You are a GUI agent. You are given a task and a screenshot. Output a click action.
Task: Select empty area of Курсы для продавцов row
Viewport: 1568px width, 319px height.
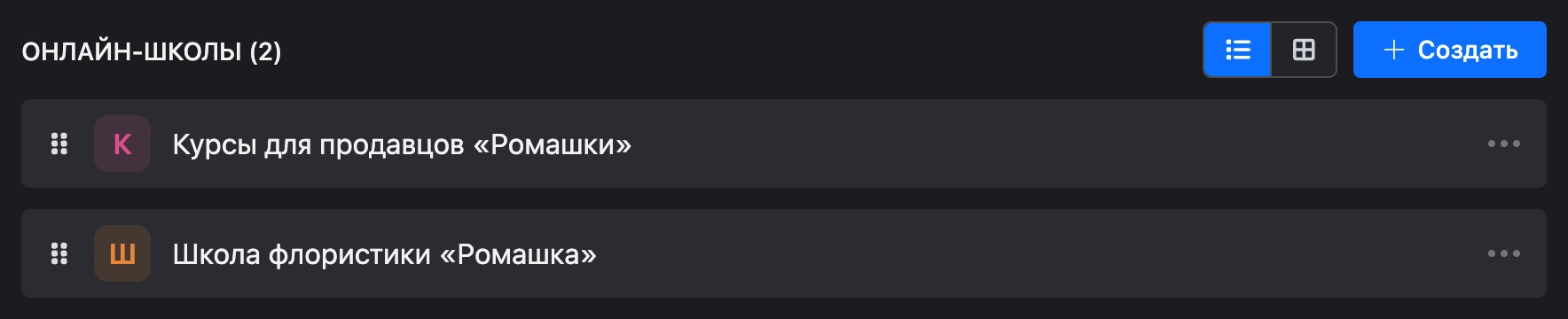[x=1055, y=144]
